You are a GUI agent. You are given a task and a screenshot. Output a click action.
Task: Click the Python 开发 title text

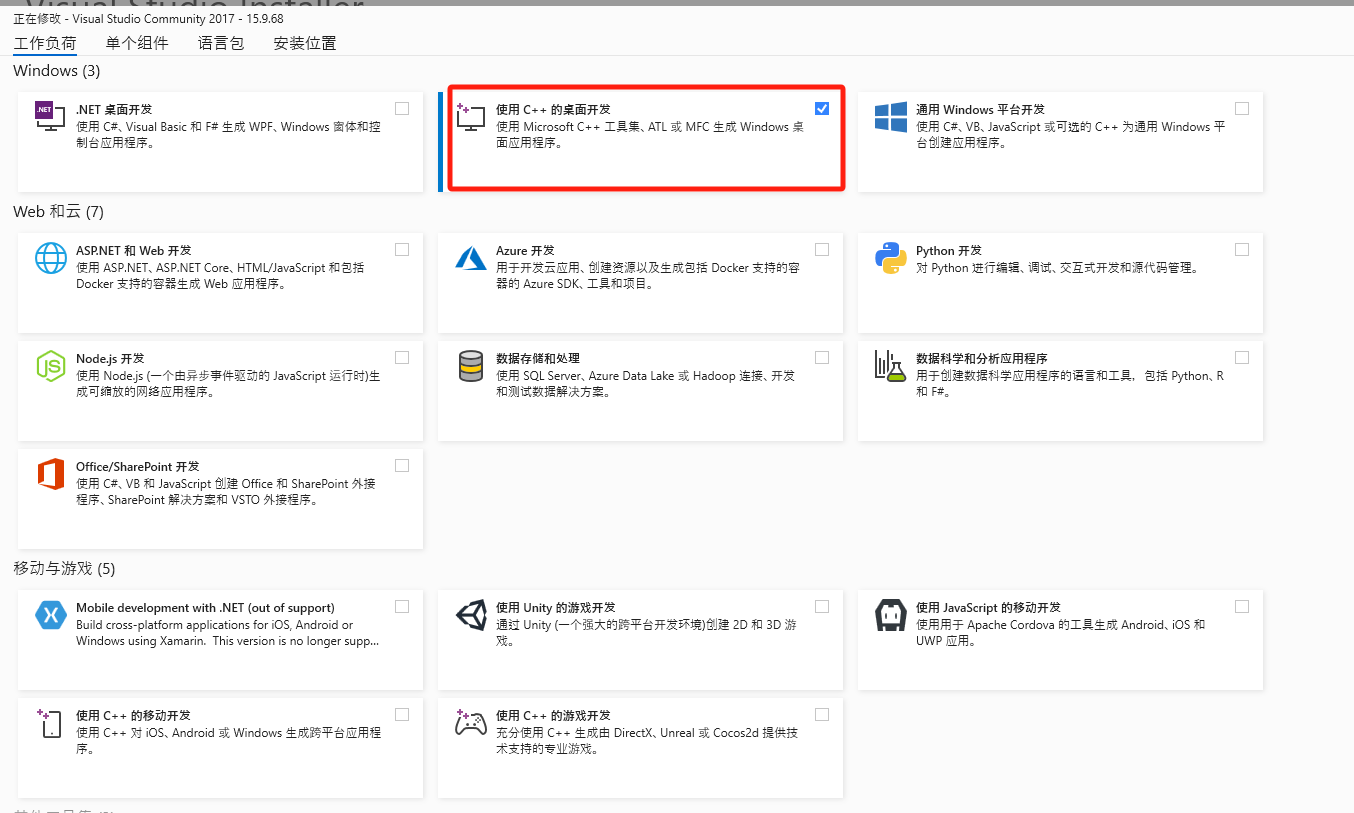tap(949, 250)
